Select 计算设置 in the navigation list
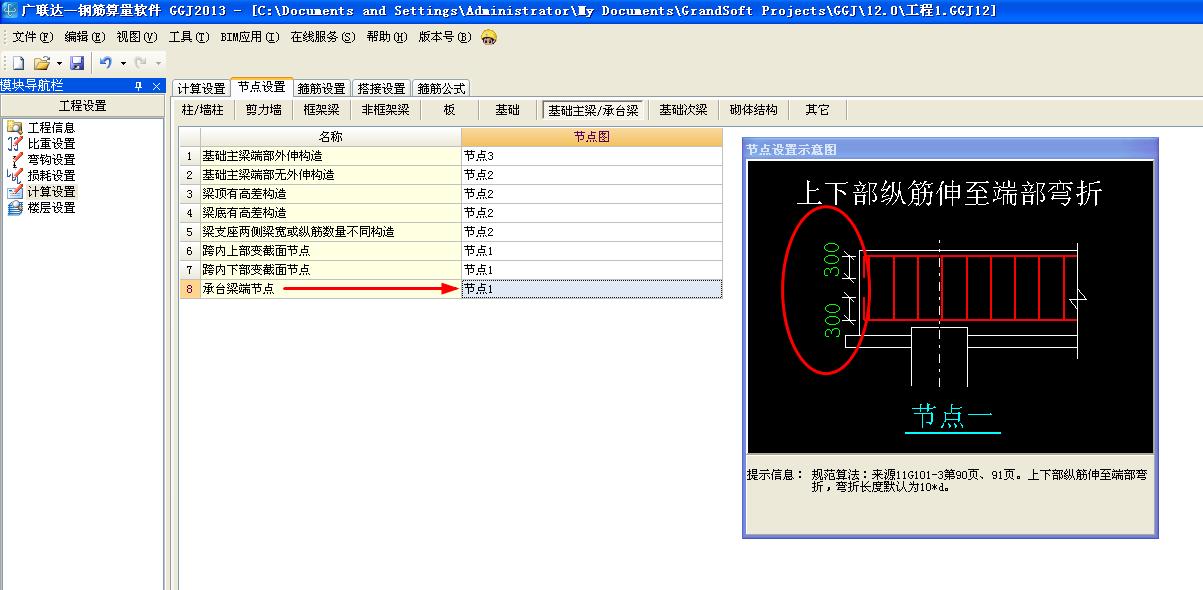The height and width of the screenshot is (590, 1203). (x=51, y=192)
